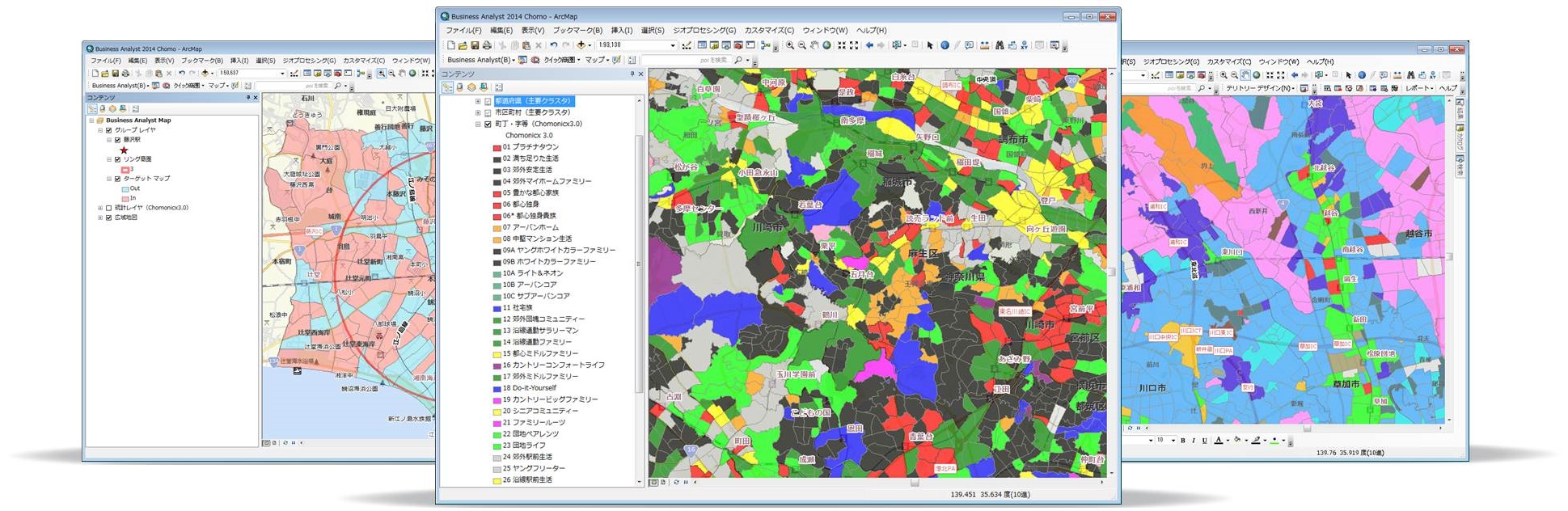Viewport: 1568px width, 511px height.
Task: Click the Open folder icon in the center window
Action: 463,45
